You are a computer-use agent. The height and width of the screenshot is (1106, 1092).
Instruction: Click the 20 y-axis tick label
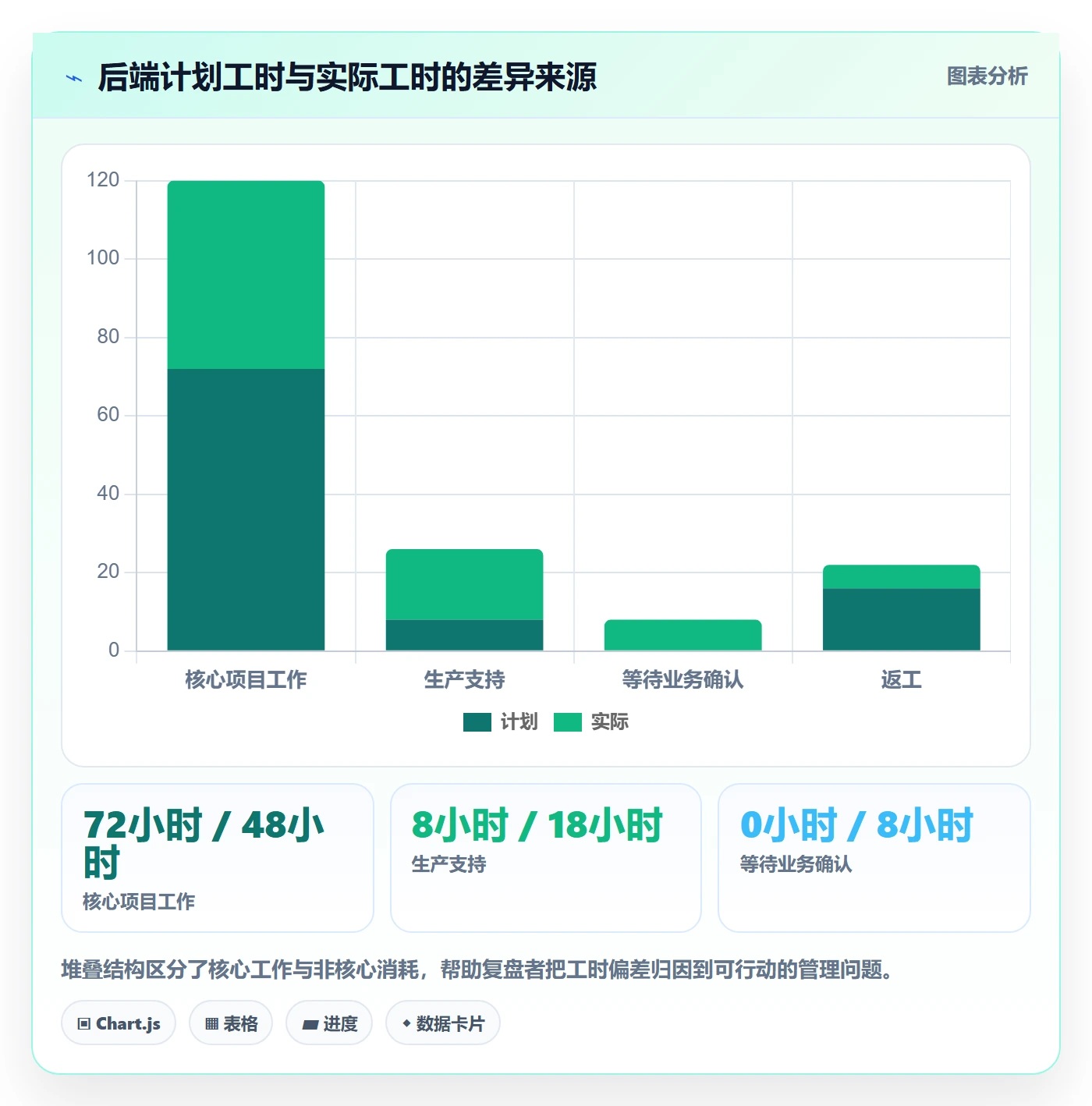tap(108, 572)
